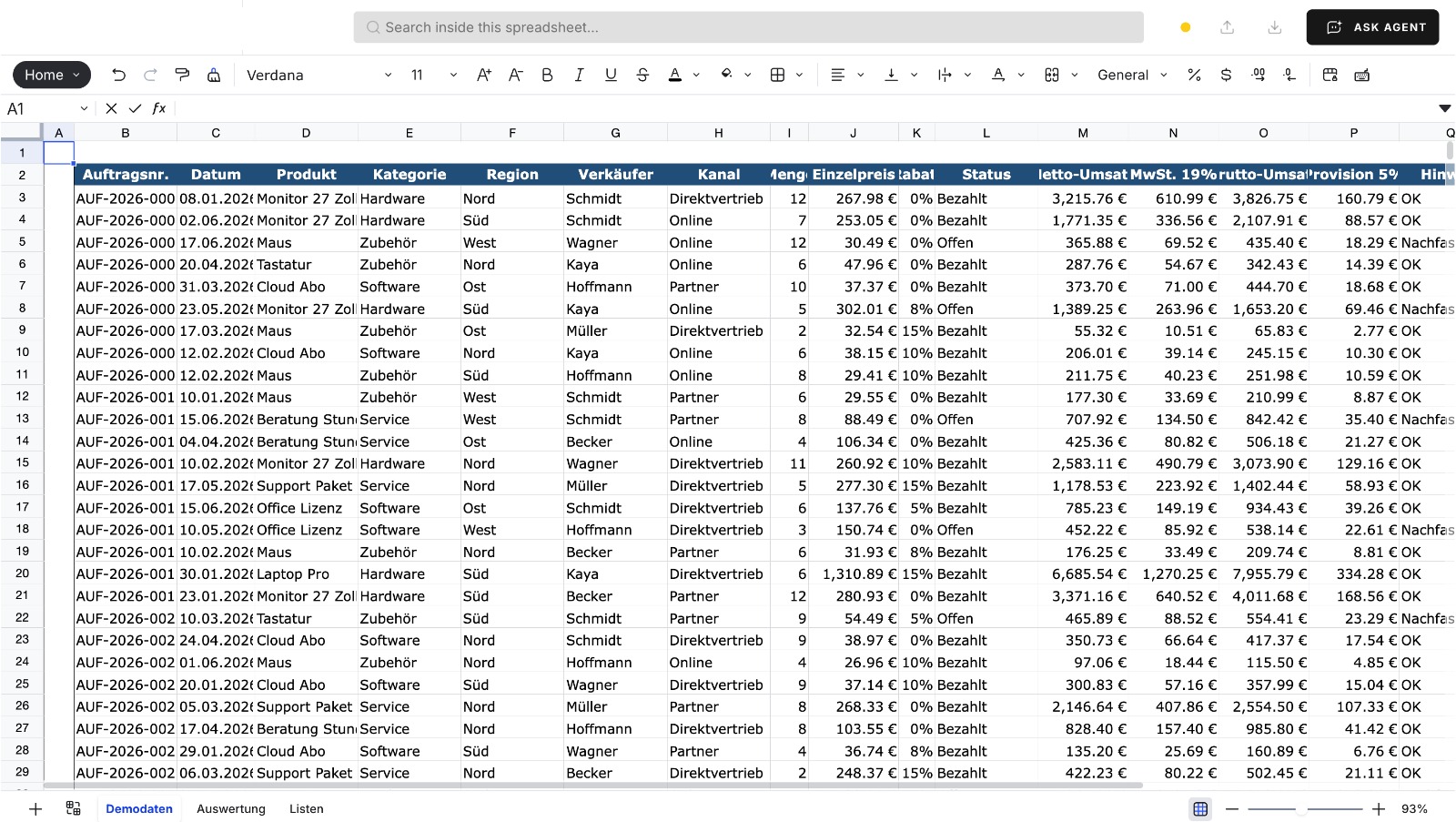Expand the formula bar
The width and height of the screenshot is (1456, 822).
pyautogui.click(x=1444, y=108)
